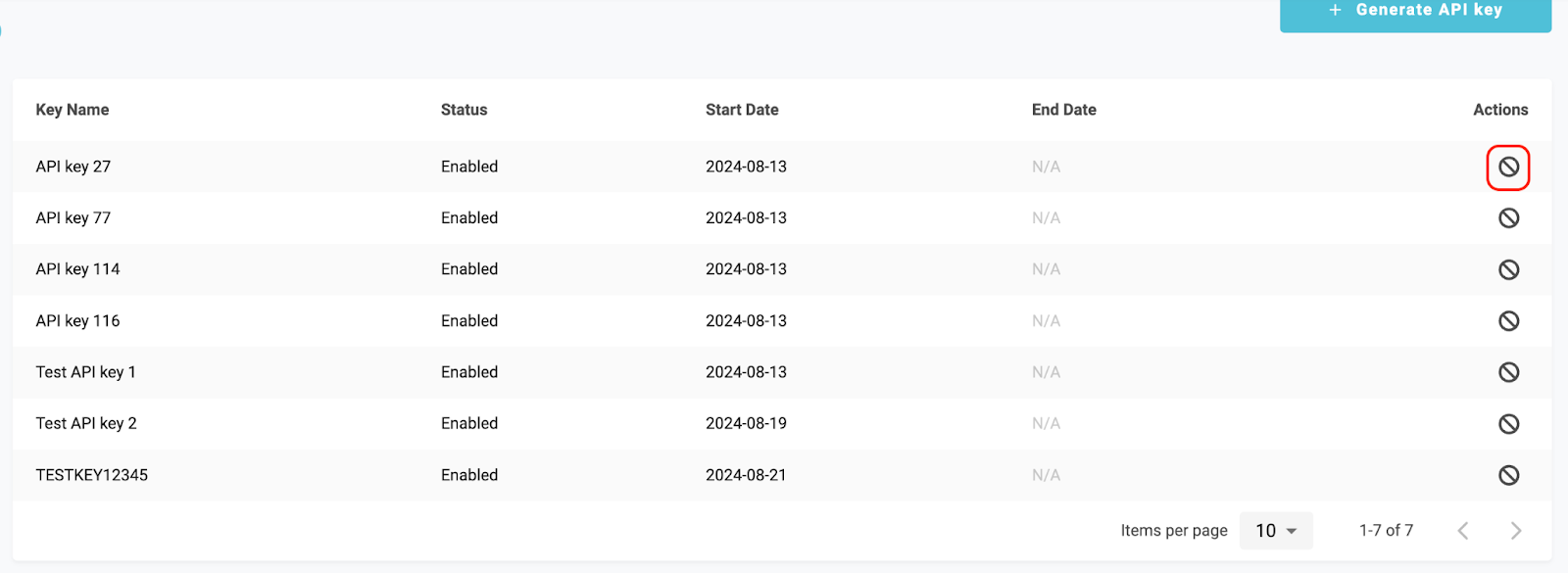Image resolution: width=1568 pixels, height=573 pixels.
Task: Go to the previous page of keys
Action: (1463, 531)
